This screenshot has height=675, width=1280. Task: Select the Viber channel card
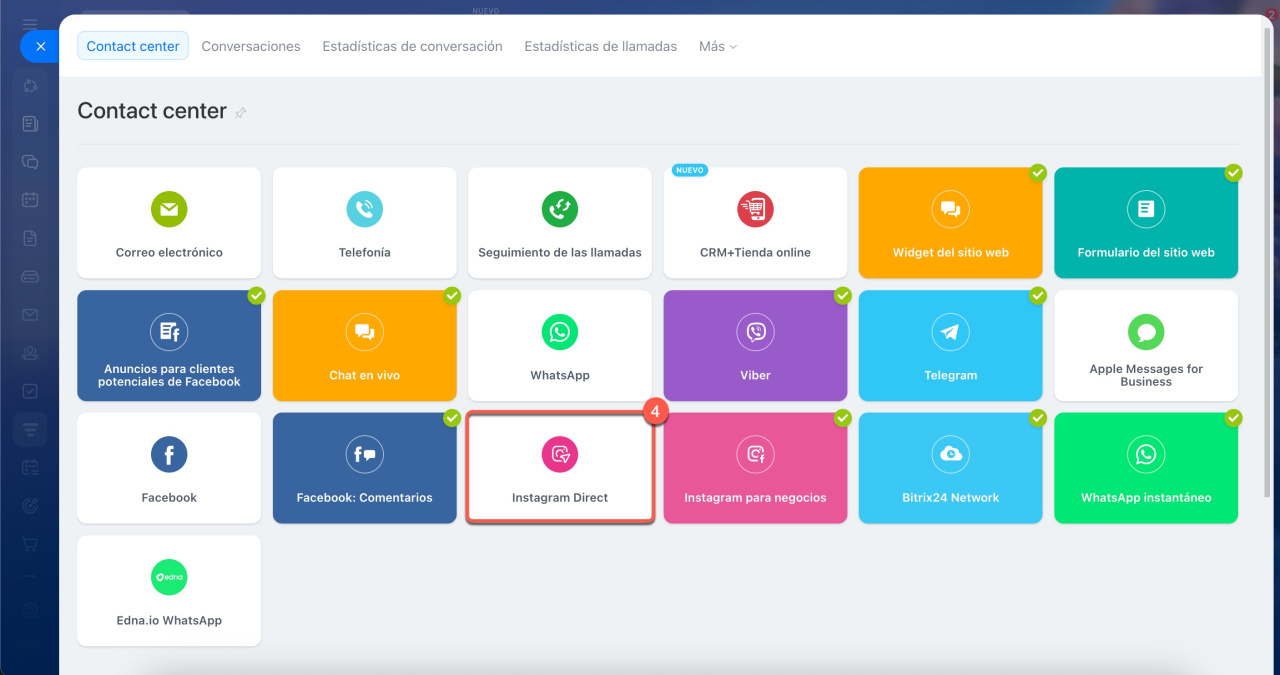click(x=755, y=345)
